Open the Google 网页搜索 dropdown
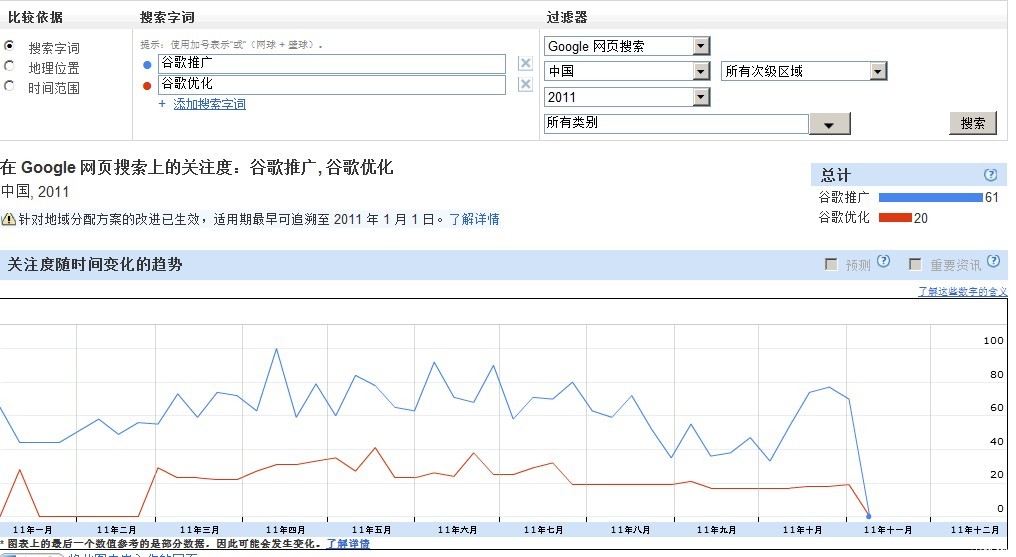 (627, 46)
